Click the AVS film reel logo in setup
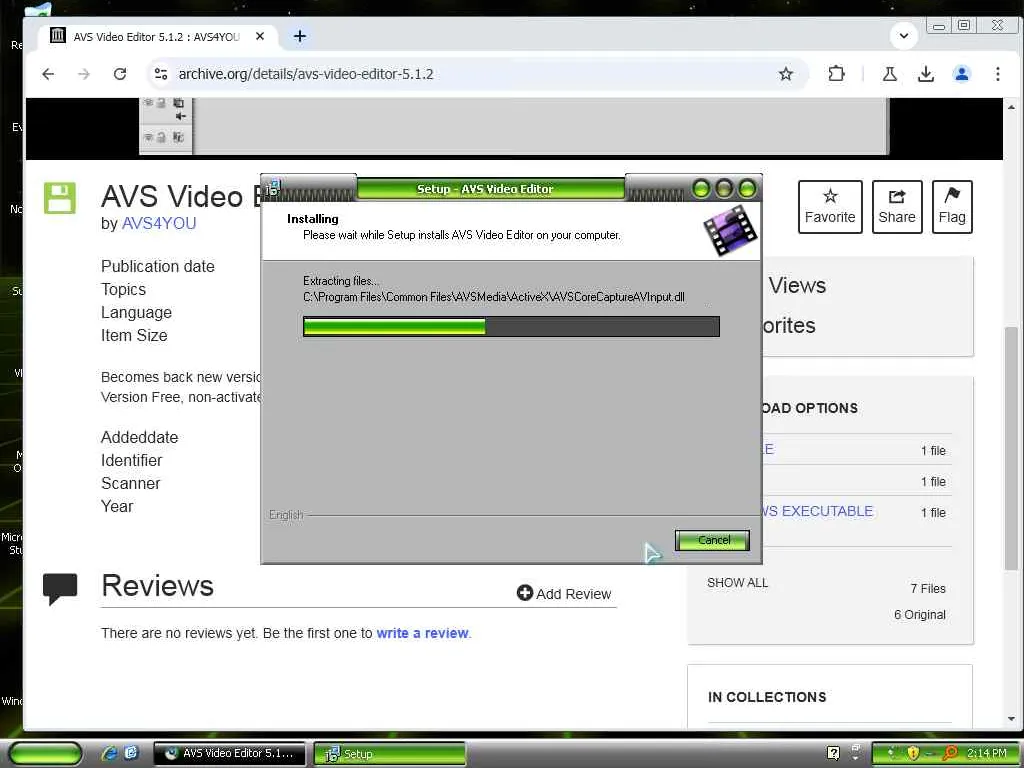Image resolution: width=1024 pixels, height=768 pixels. pos(731,230)
